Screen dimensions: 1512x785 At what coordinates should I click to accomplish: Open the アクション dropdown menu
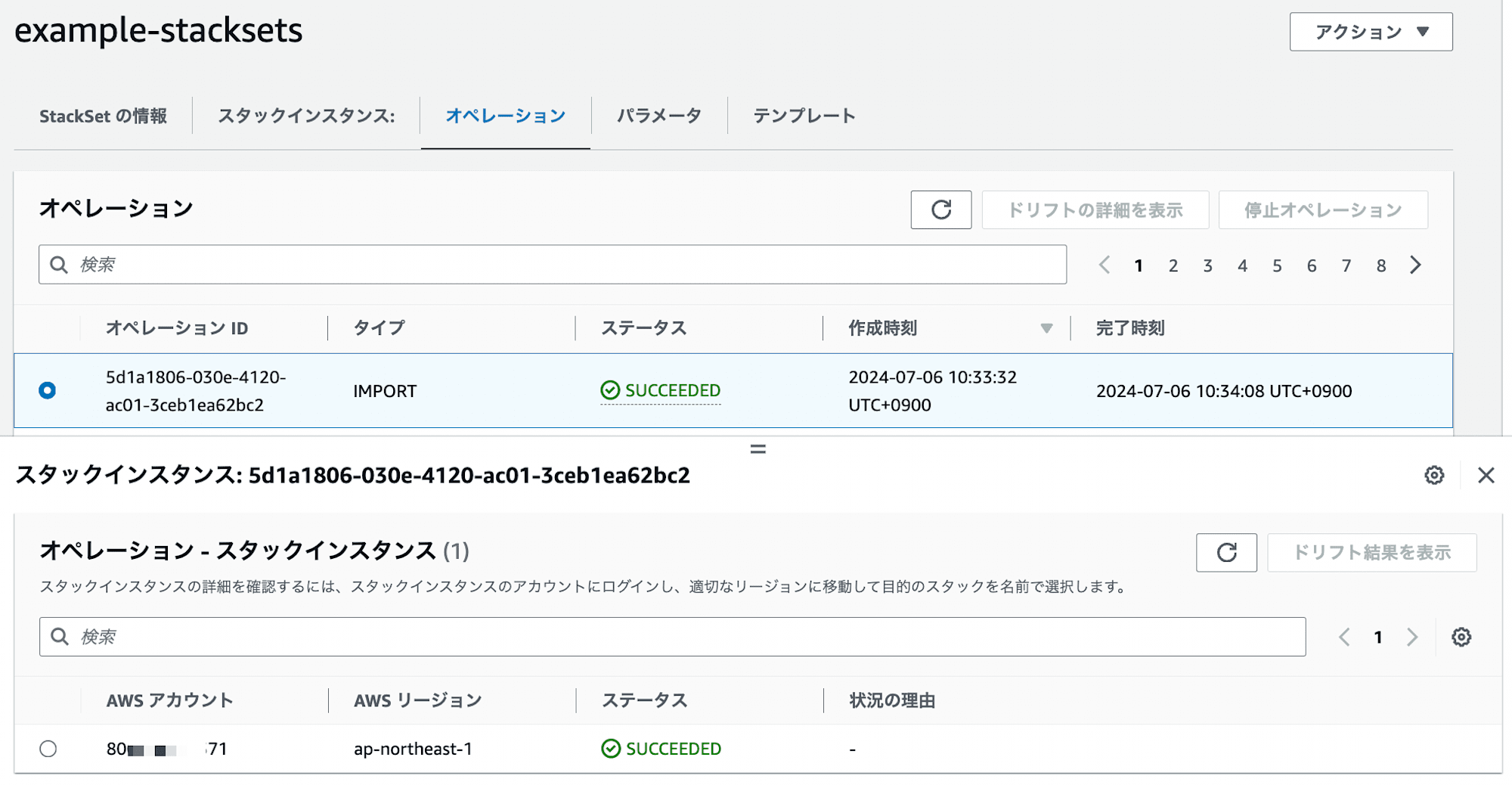(1371, 32)
